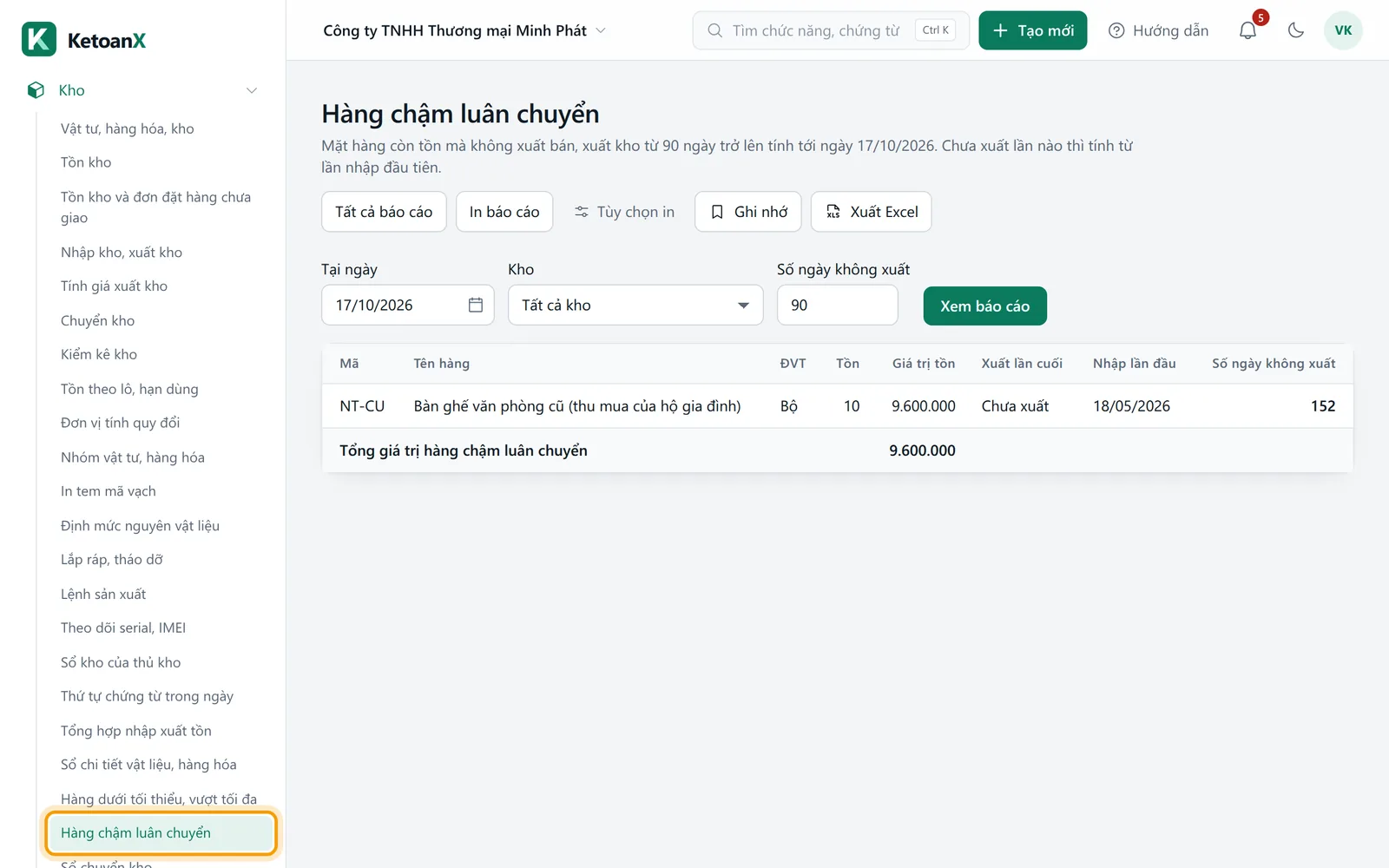Select Tính giá xuất kho

tap(114, 286)
